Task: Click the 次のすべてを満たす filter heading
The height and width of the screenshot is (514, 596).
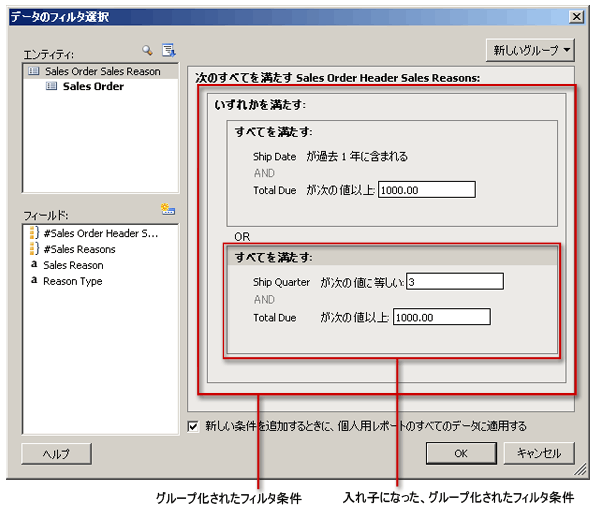Action: pos(338,78)
